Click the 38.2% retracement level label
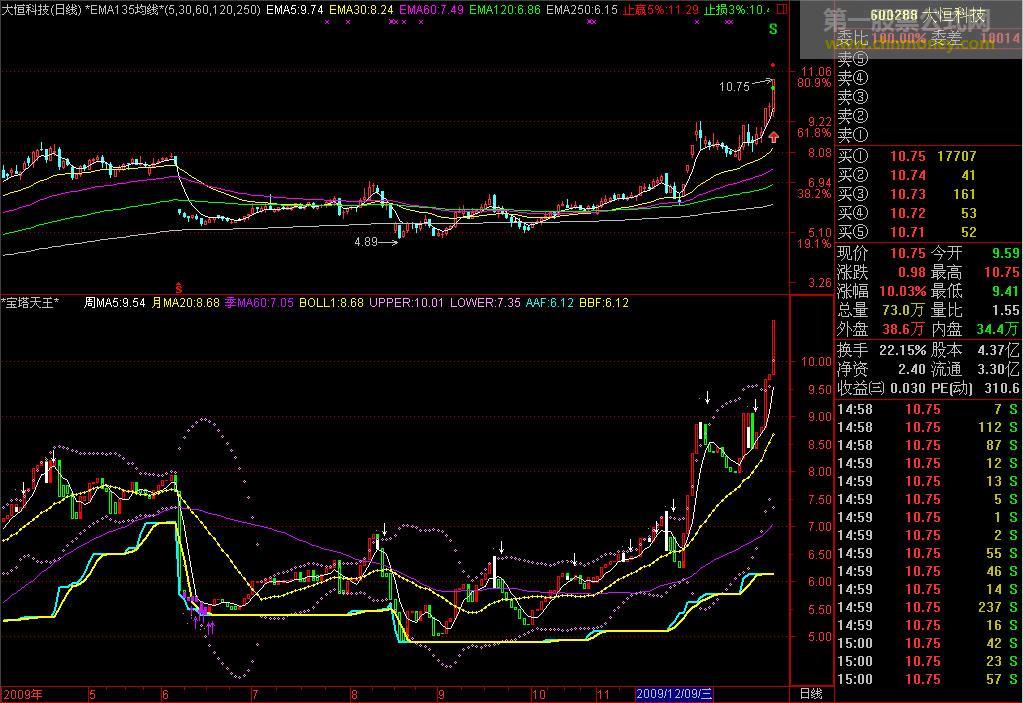Viewport: 1023px width, 703px height. [814, 194]
